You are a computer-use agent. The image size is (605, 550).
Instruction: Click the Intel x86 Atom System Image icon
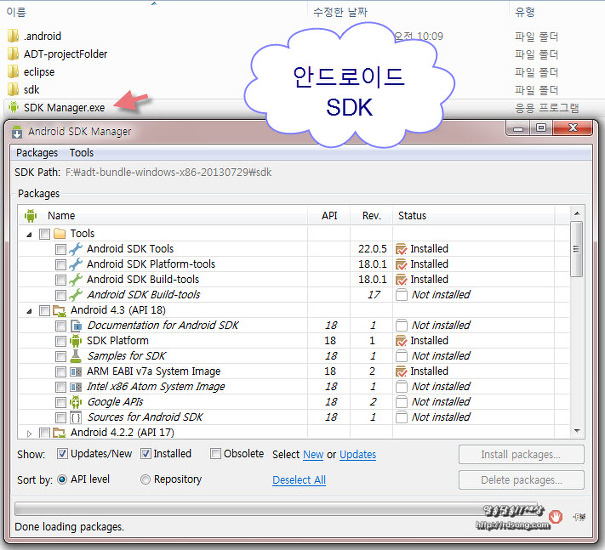76,387
